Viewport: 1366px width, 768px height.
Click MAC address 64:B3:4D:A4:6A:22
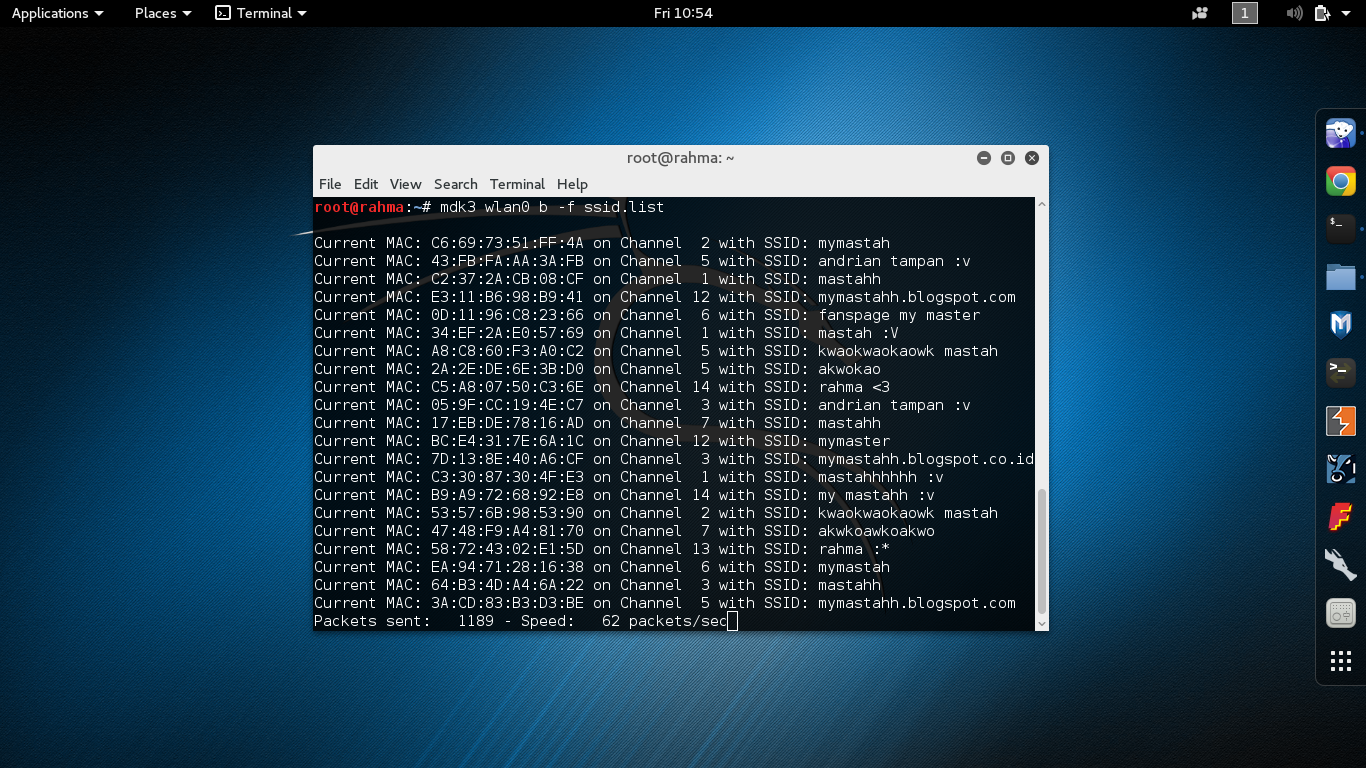tap(507, 585)
